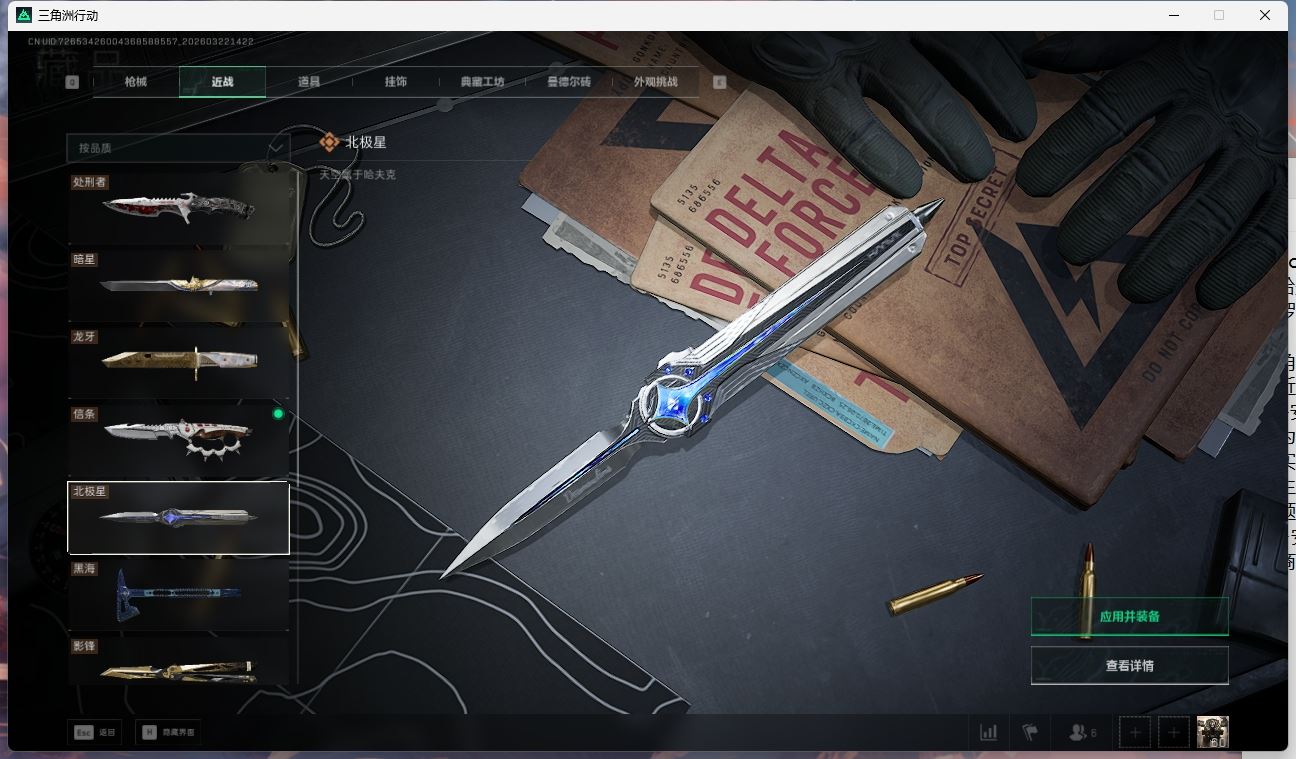The width and height of the screenshot is (1296, 759).
Task: Click the second empty squad slot plus
Action: pos(1174,732)
